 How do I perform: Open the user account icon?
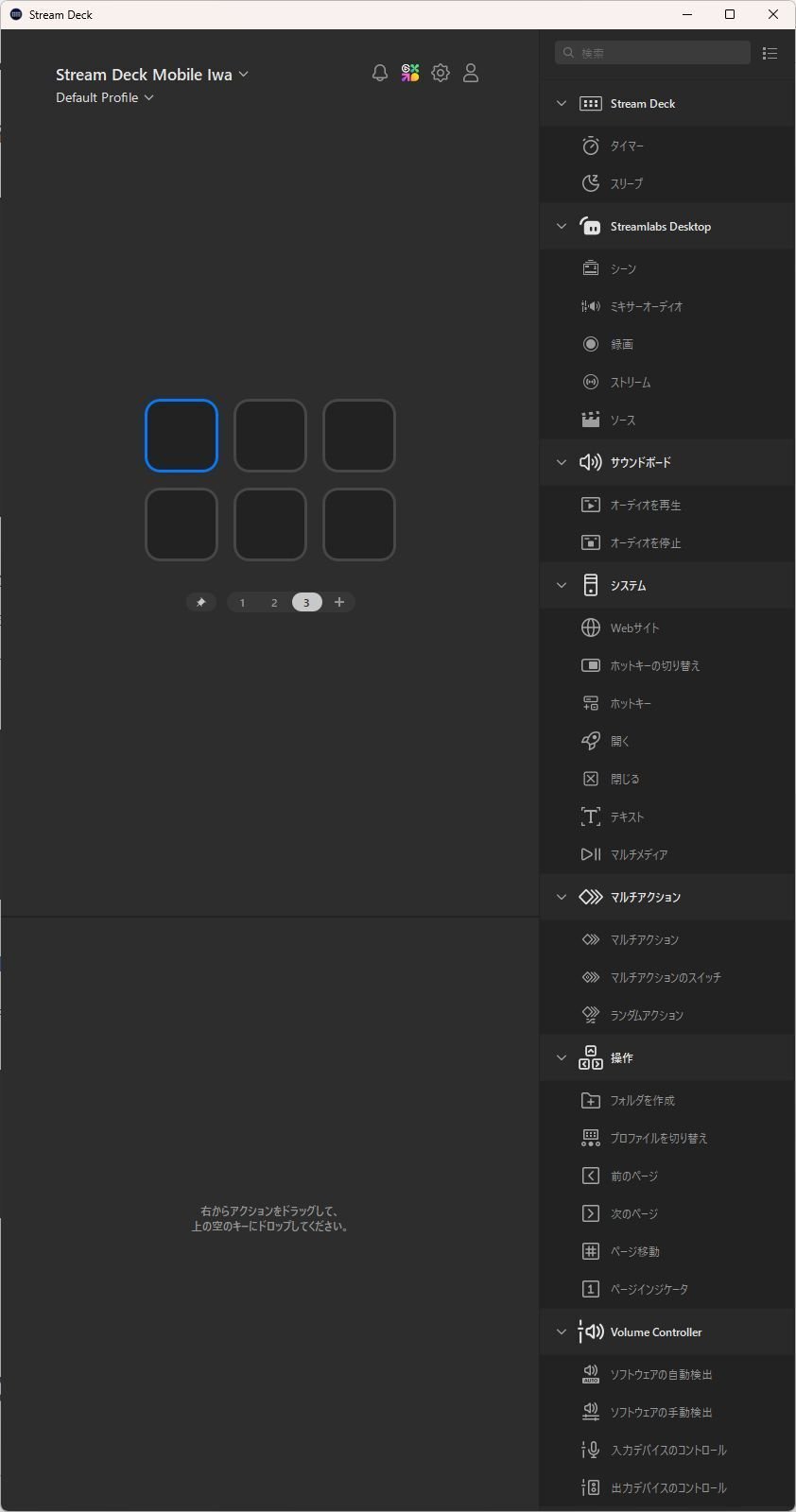[x=471, y=73]
